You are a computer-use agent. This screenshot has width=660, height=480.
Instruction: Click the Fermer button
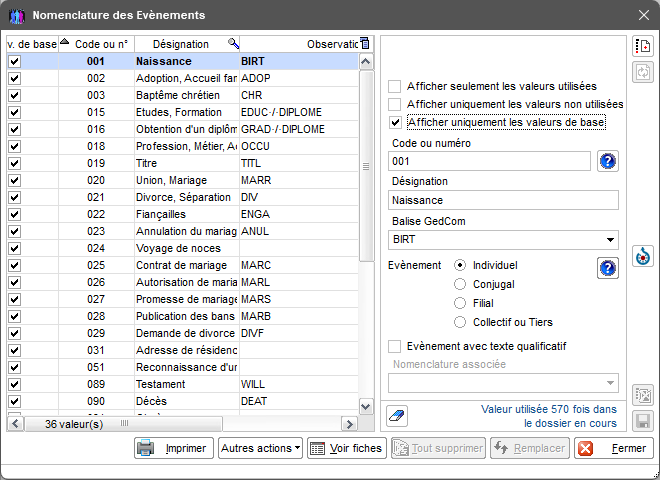[614, 448]
